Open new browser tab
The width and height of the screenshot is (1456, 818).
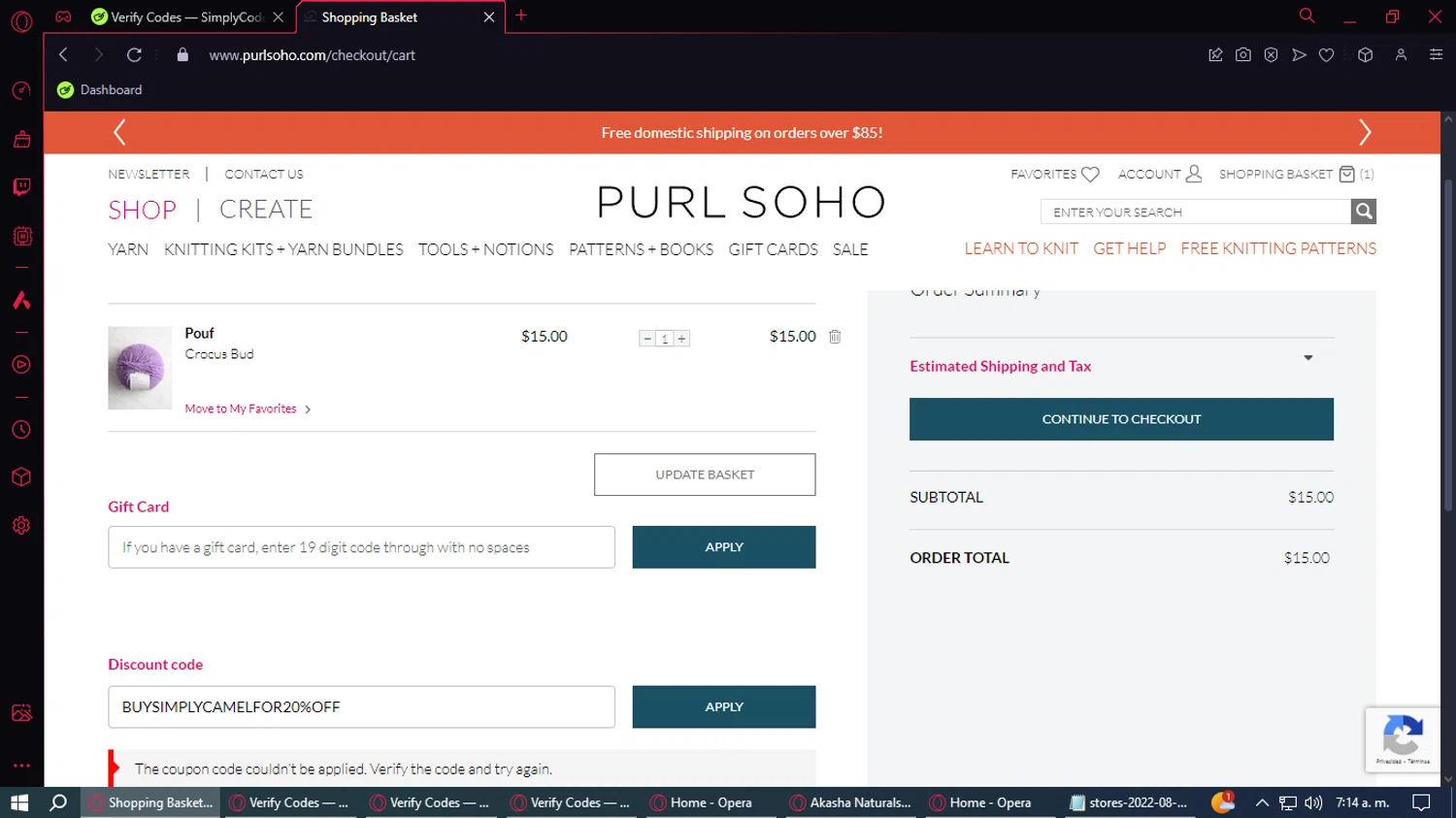(521, 16)
